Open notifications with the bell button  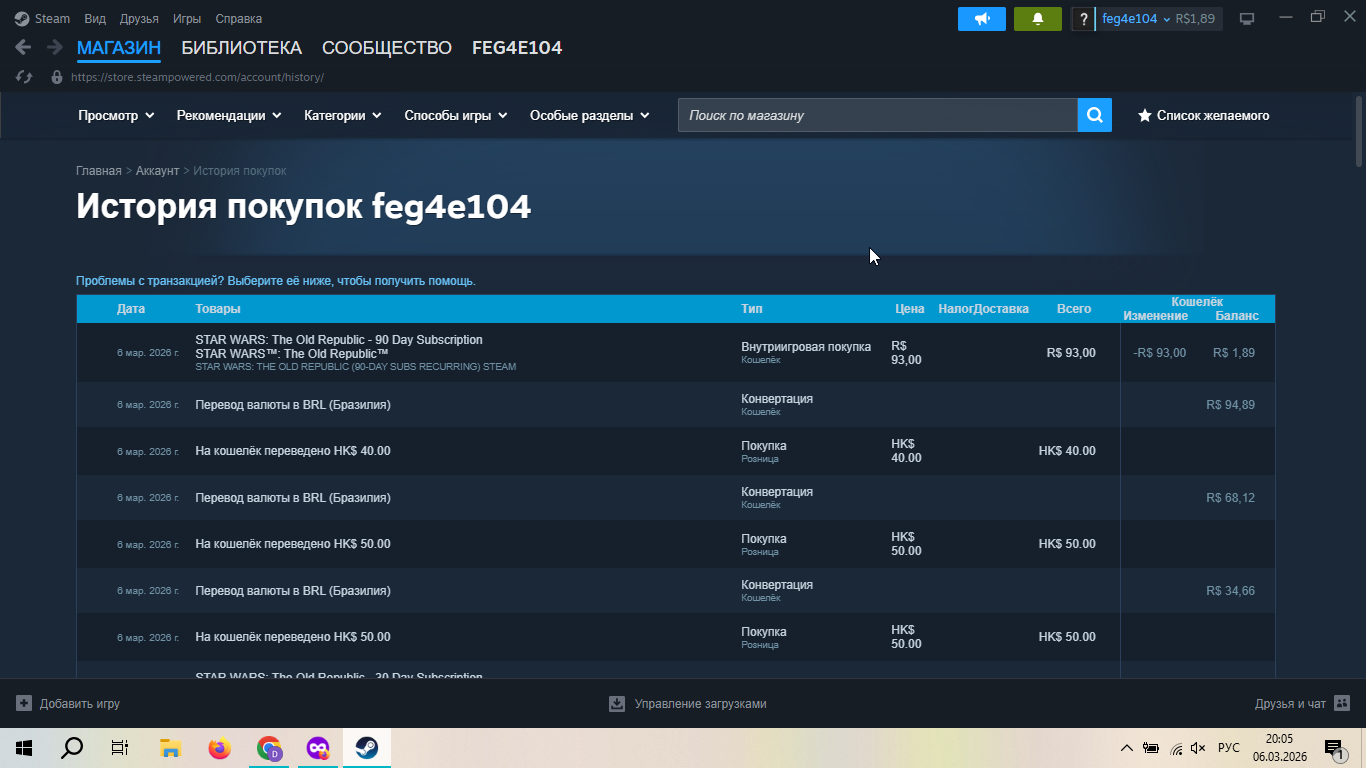tap(1038, 19)
